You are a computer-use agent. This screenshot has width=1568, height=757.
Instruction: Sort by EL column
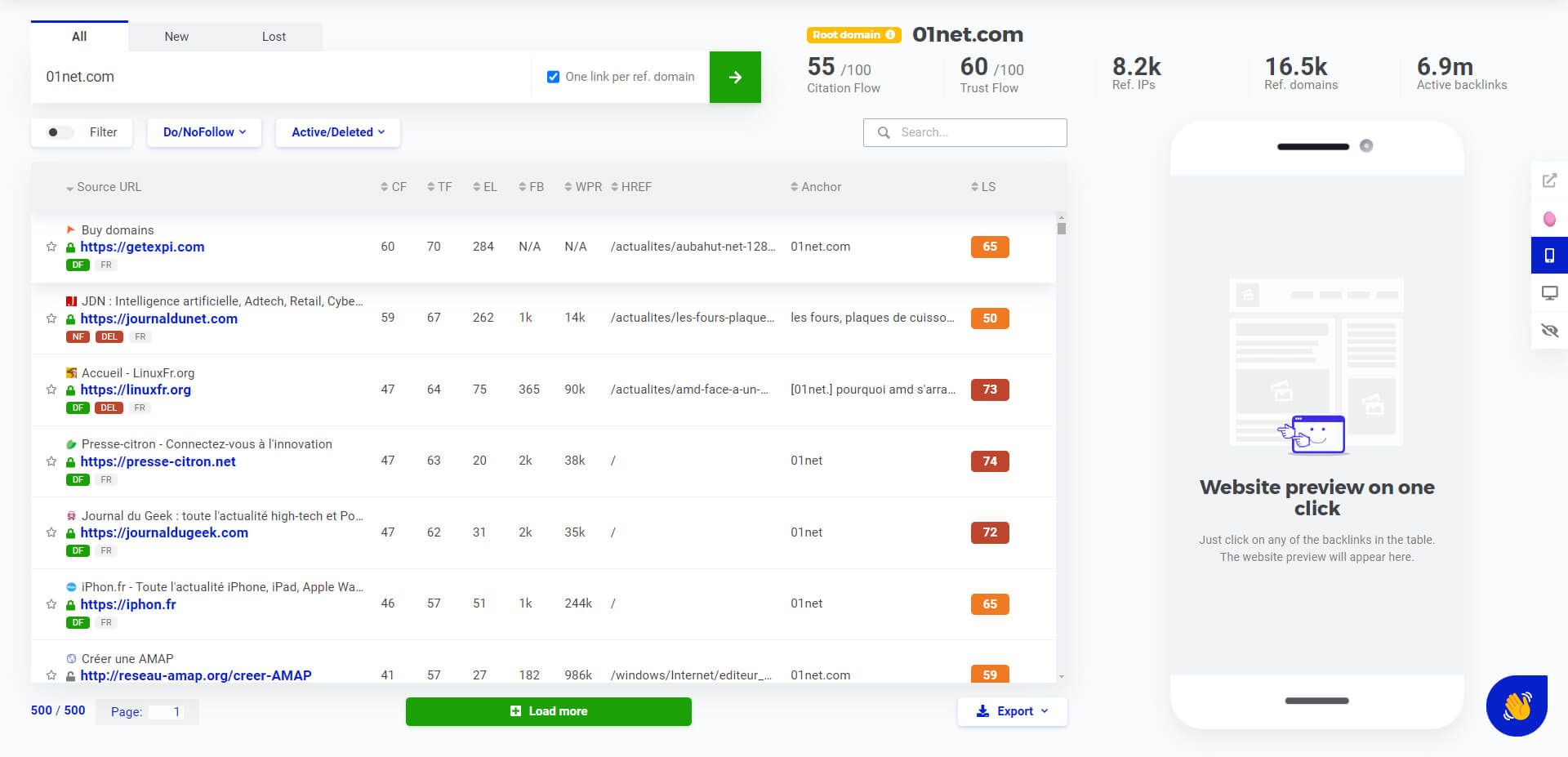click(485, 187)
